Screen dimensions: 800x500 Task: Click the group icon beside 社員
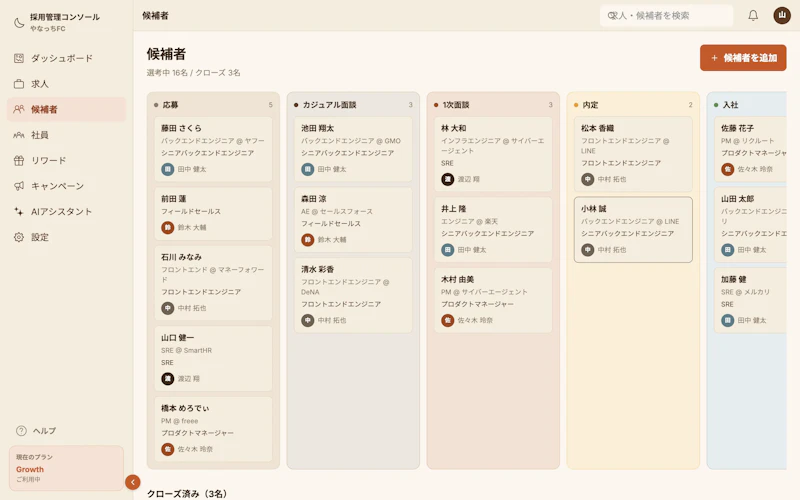19,135
